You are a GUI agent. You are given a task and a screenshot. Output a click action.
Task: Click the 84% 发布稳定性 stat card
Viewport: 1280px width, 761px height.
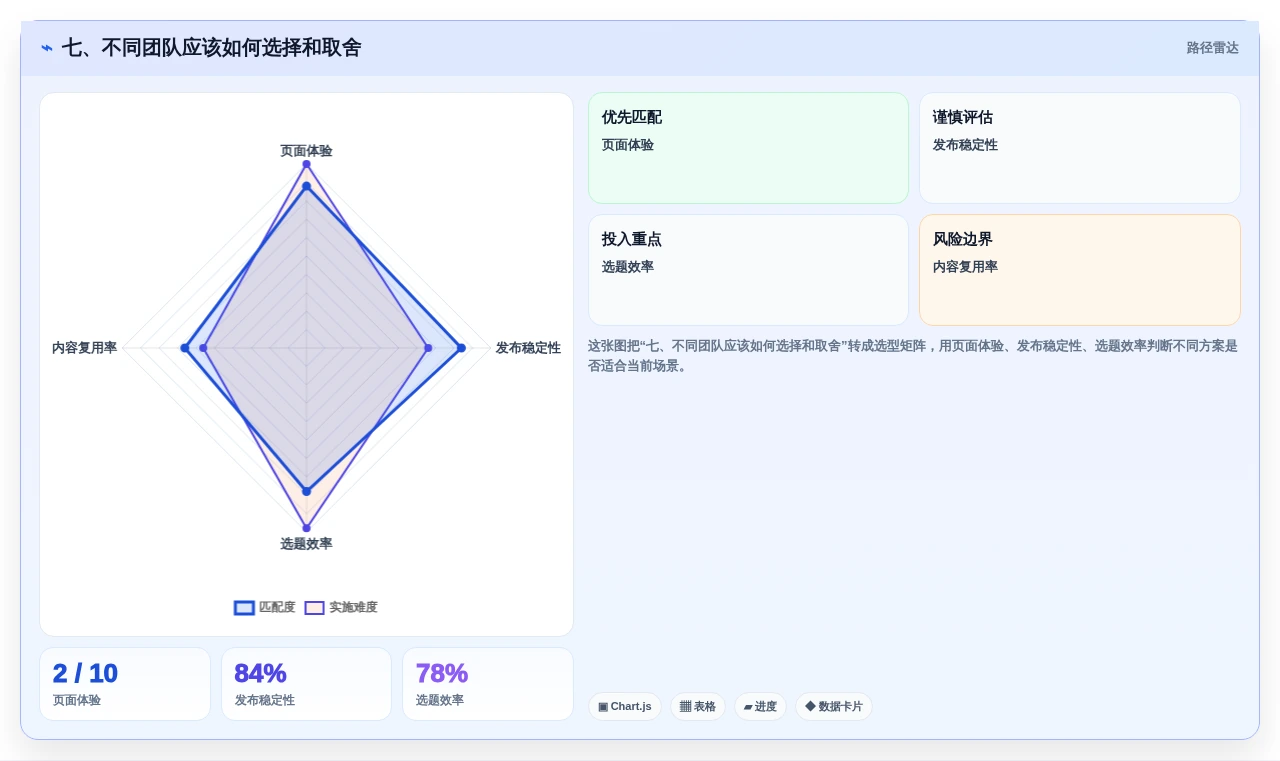pos(306,684)
